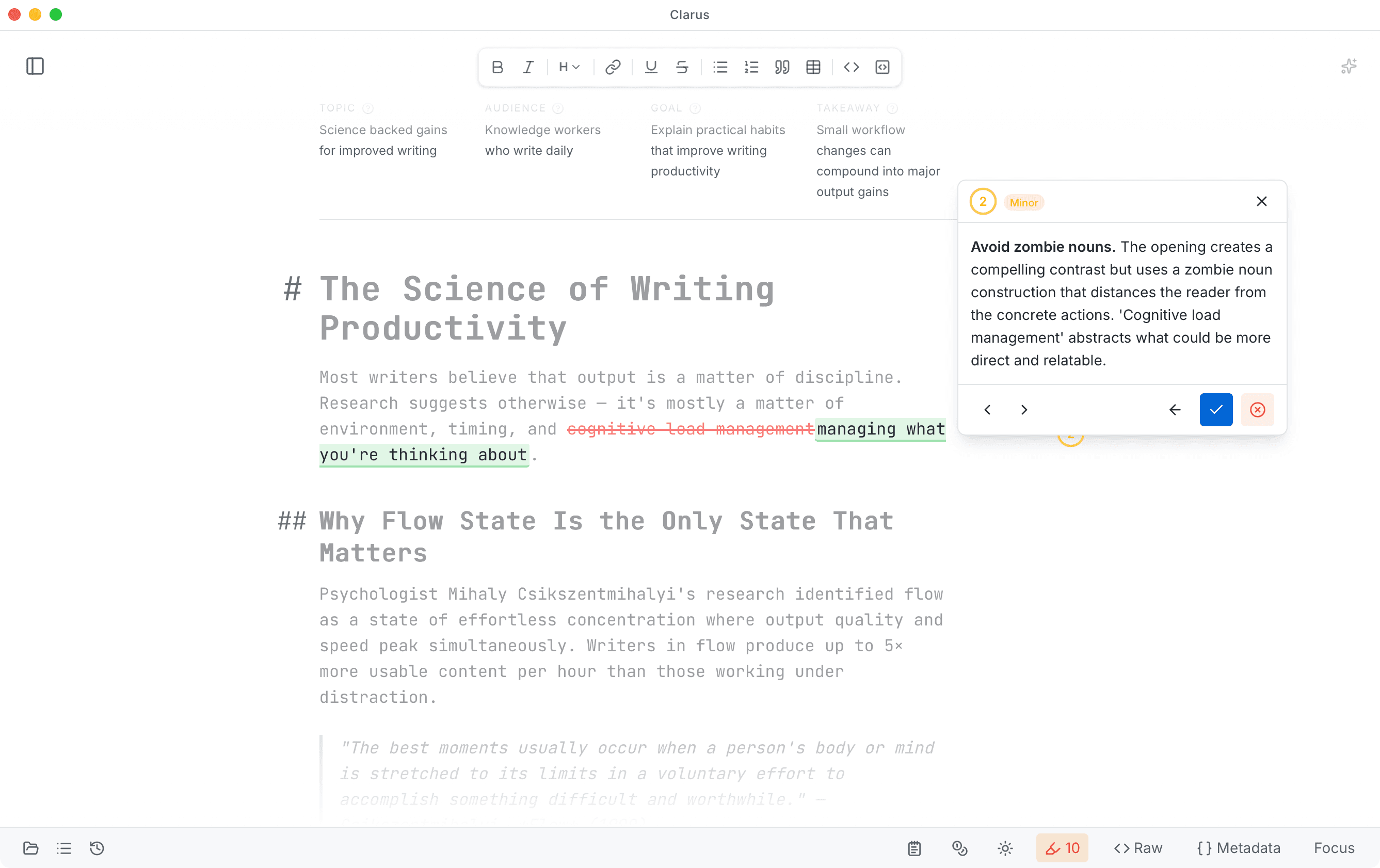Toggle the sidebar panel icon

pos(35,67)
